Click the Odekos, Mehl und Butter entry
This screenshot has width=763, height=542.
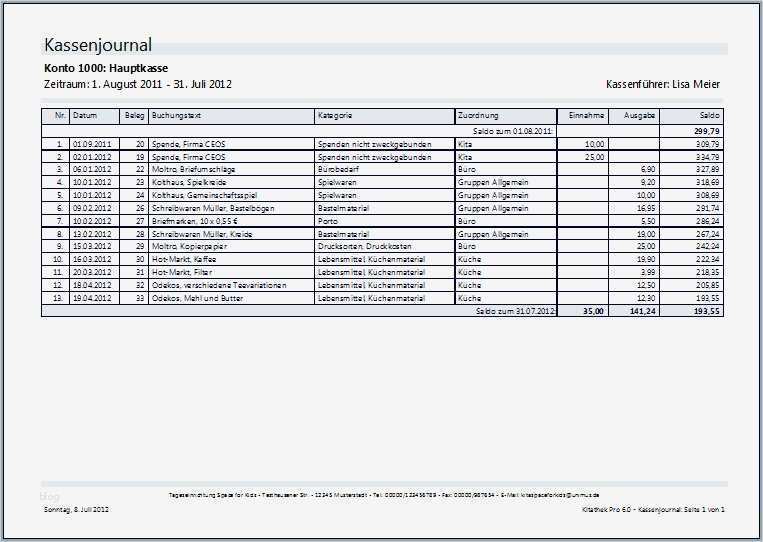click(197, 298)
